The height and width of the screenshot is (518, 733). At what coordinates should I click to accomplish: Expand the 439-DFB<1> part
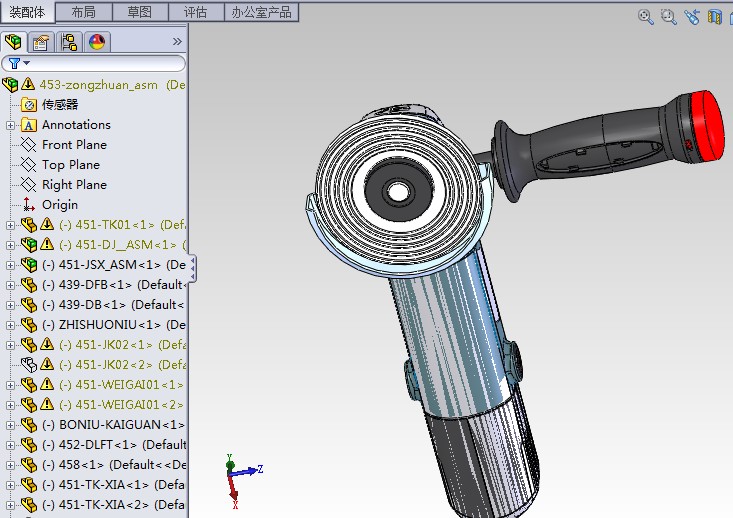point(10,285)
